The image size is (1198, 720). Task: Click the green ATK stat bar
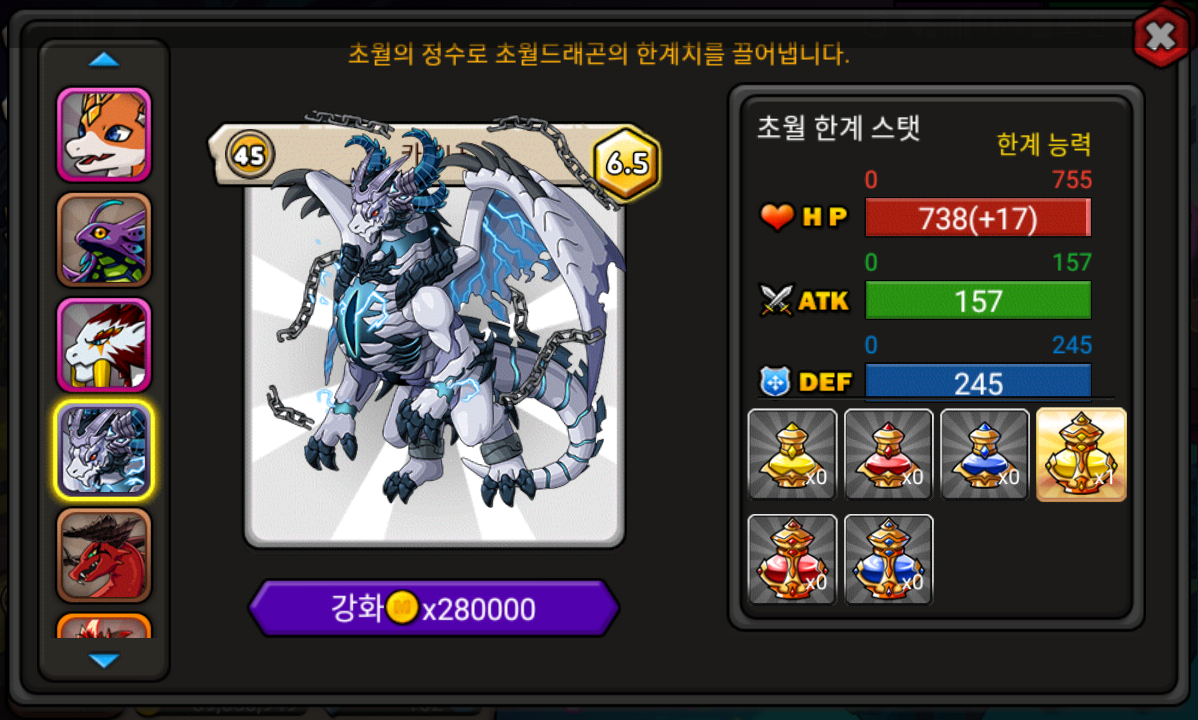click(x=978, y=300)
